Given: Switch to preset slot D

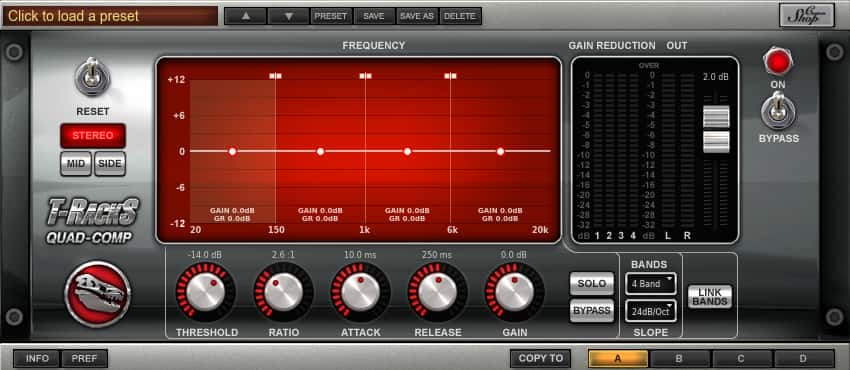Looking at the screenshot, I should pos(803,358).
